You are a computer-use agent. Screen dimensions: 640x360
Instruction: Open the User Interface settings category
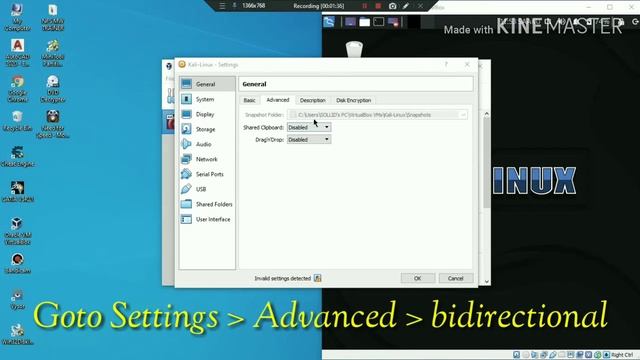coord(207,219)
